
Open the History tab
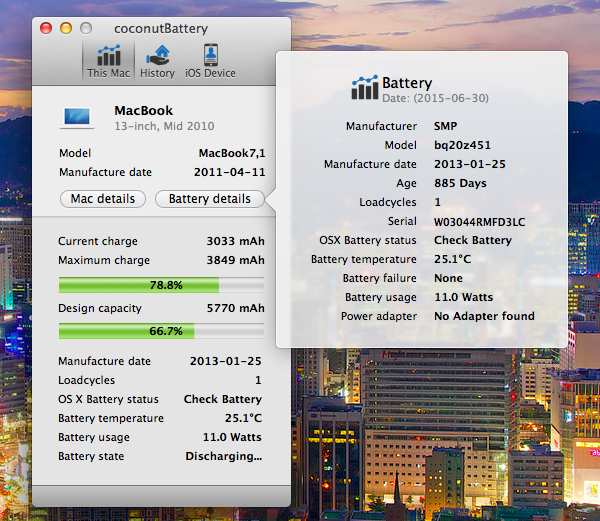157,61
